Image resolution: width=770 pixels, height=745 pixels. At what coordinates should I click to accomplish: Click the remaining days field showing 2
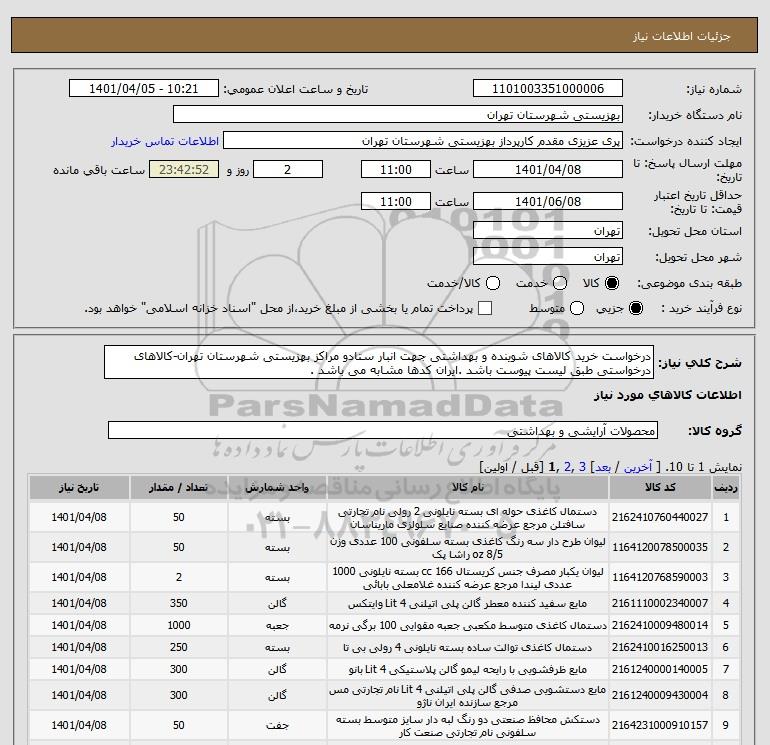[x=288, y=169]
